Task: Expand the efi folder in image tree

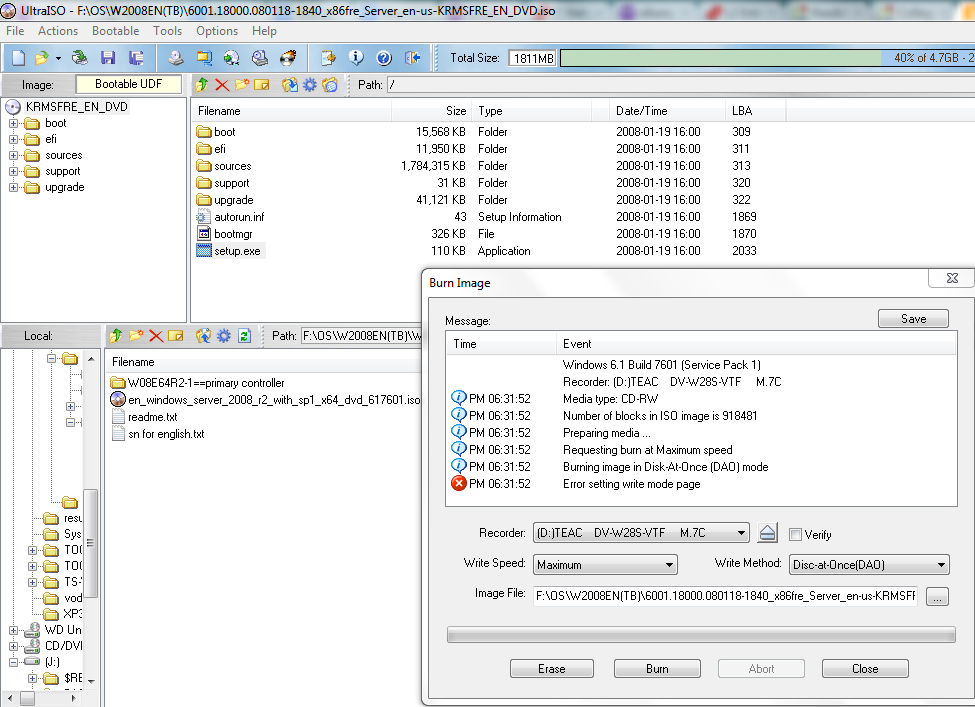Action: pos(13,139)
